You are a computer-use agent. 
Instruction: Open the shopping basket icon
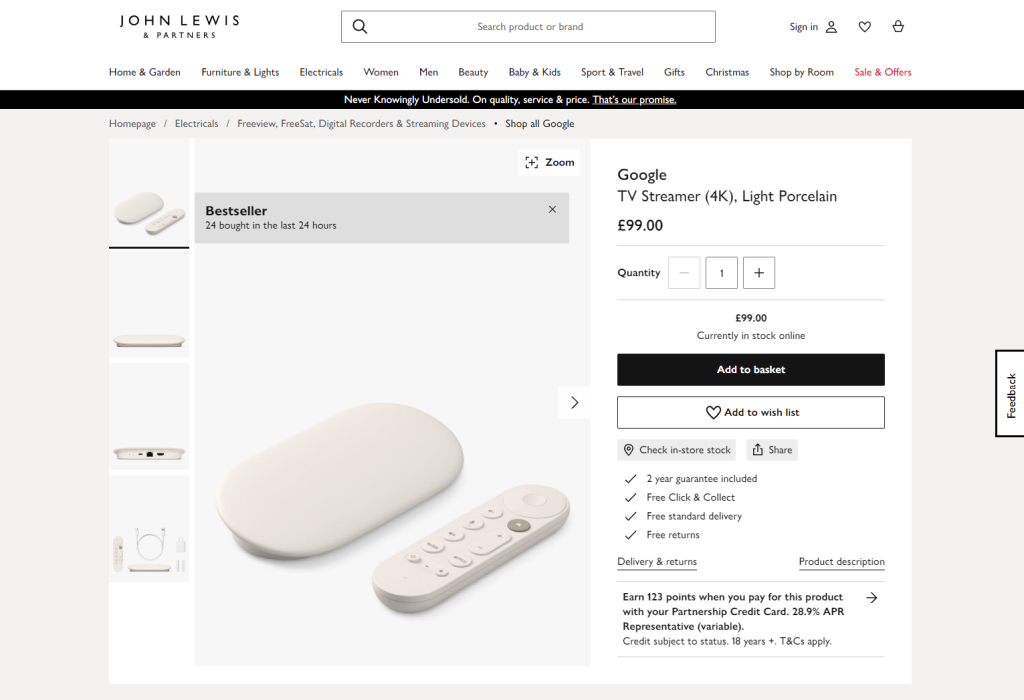pyautogui.click(x=898, y=27)
